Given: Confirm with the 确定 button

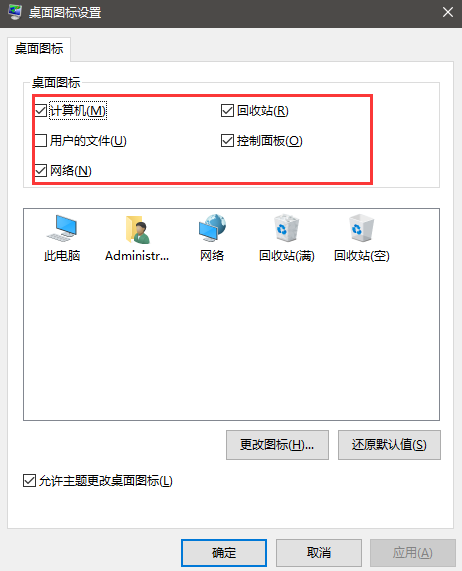Looking at the screenshot, I should (224, 553).
